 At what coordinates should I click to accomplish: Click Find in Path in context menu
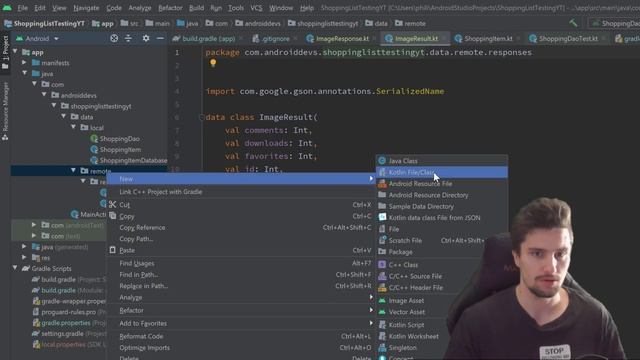[241, 275]
